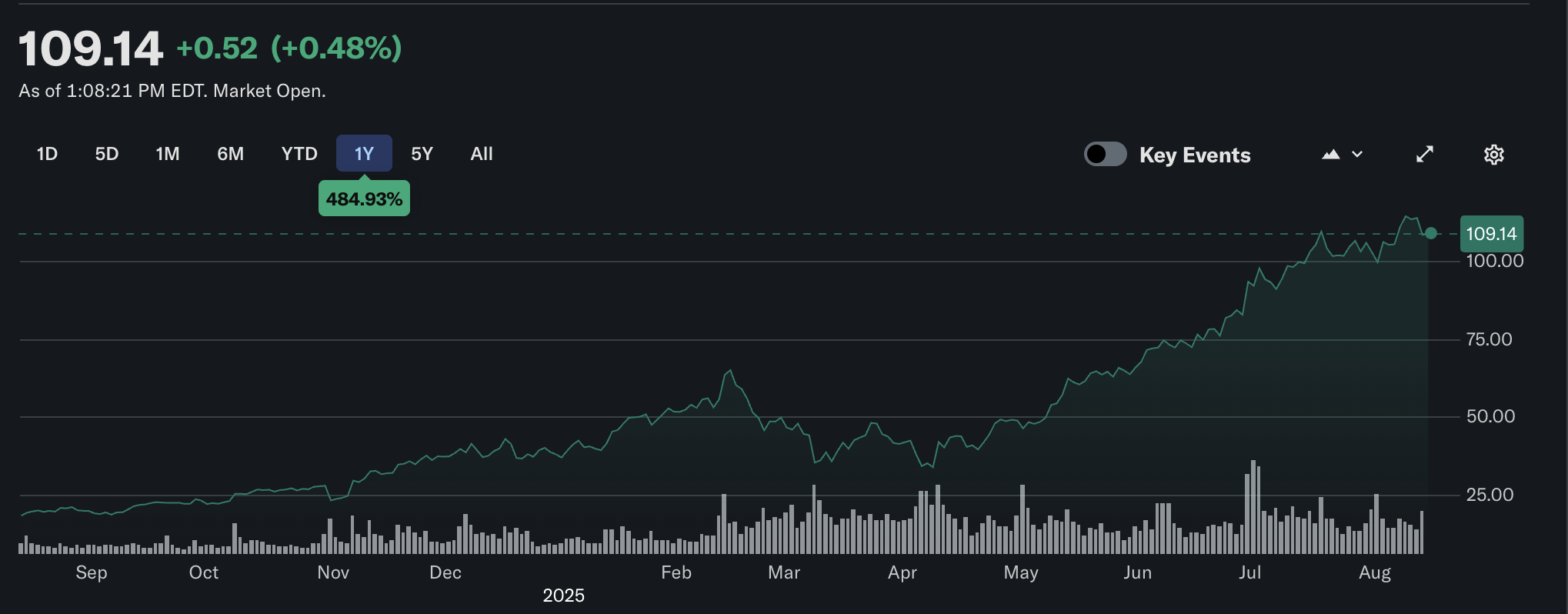Click the green current price dot on chart

[x=1431, y=233]
